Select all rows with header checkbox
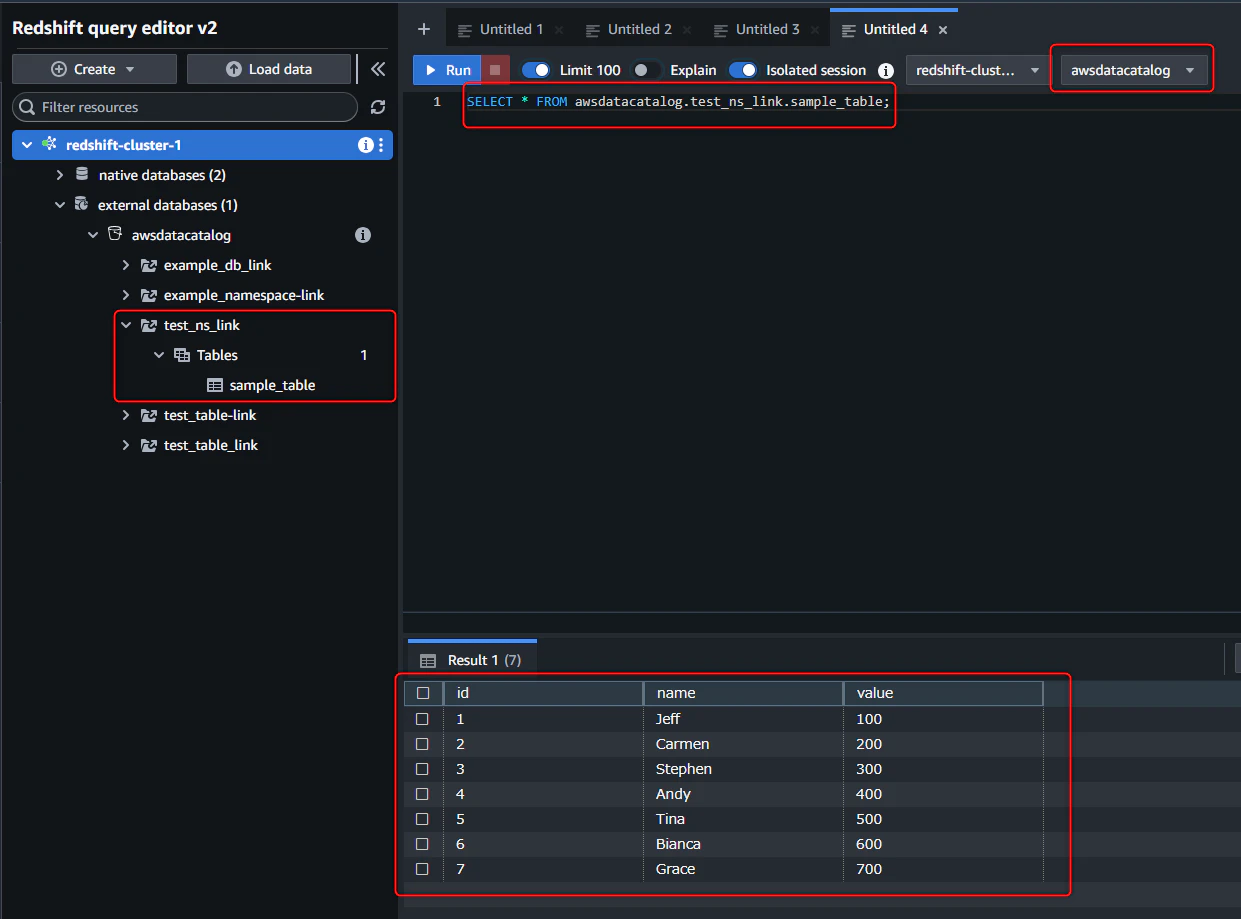 pos(423,693)
